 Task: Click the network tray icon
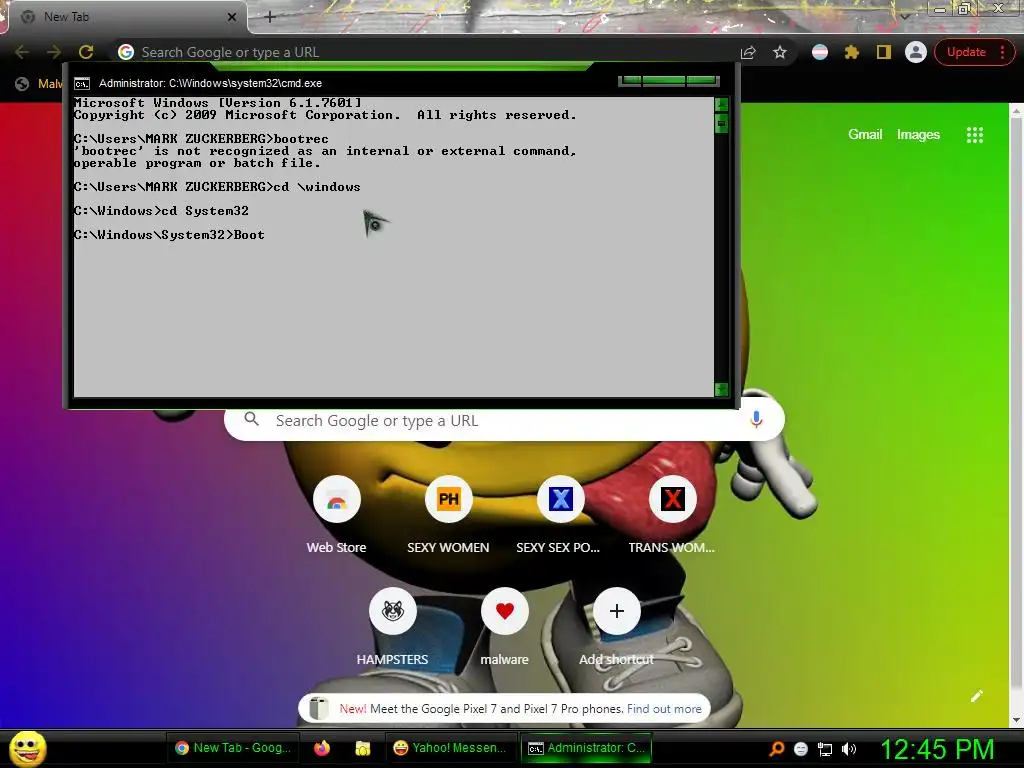[x=825, y=749]
